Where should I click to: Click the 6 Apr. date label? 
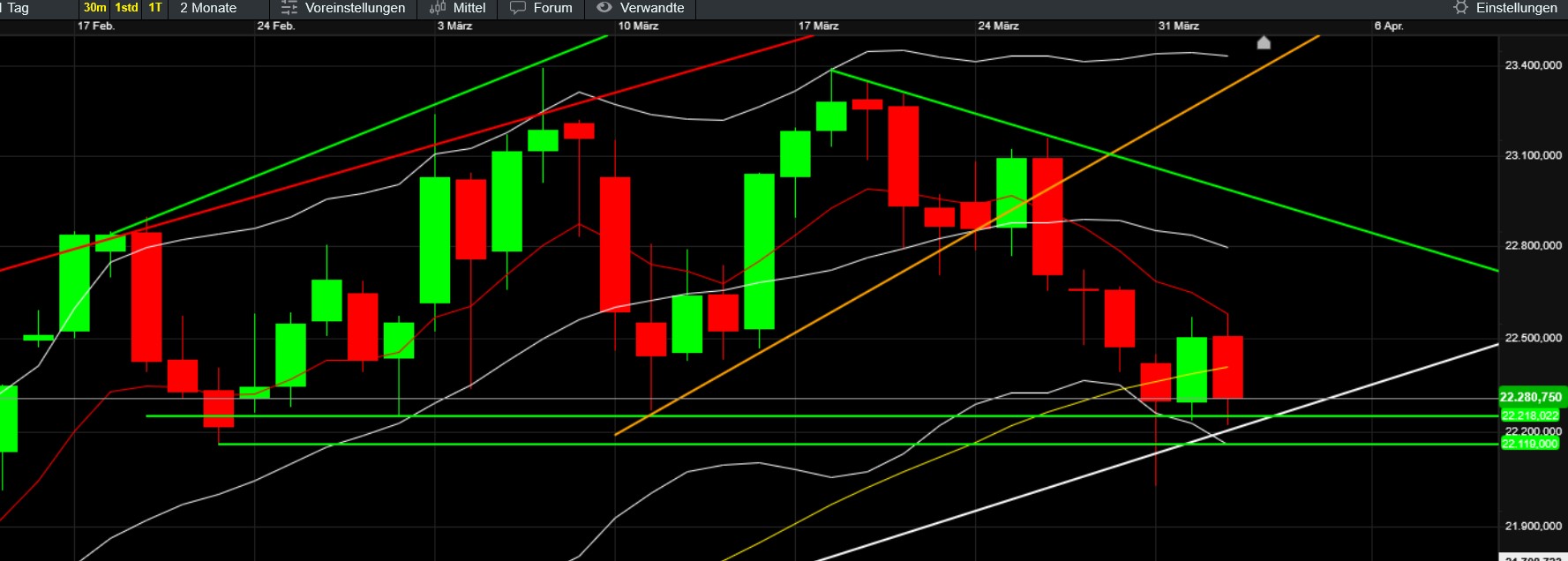point(1389,26)
